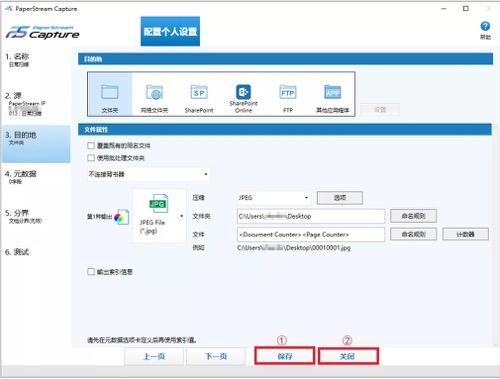Click the JPEG File format icon
Image resolution: width=500 pixels, height=379 pixels.
click(x=158, y=203)
